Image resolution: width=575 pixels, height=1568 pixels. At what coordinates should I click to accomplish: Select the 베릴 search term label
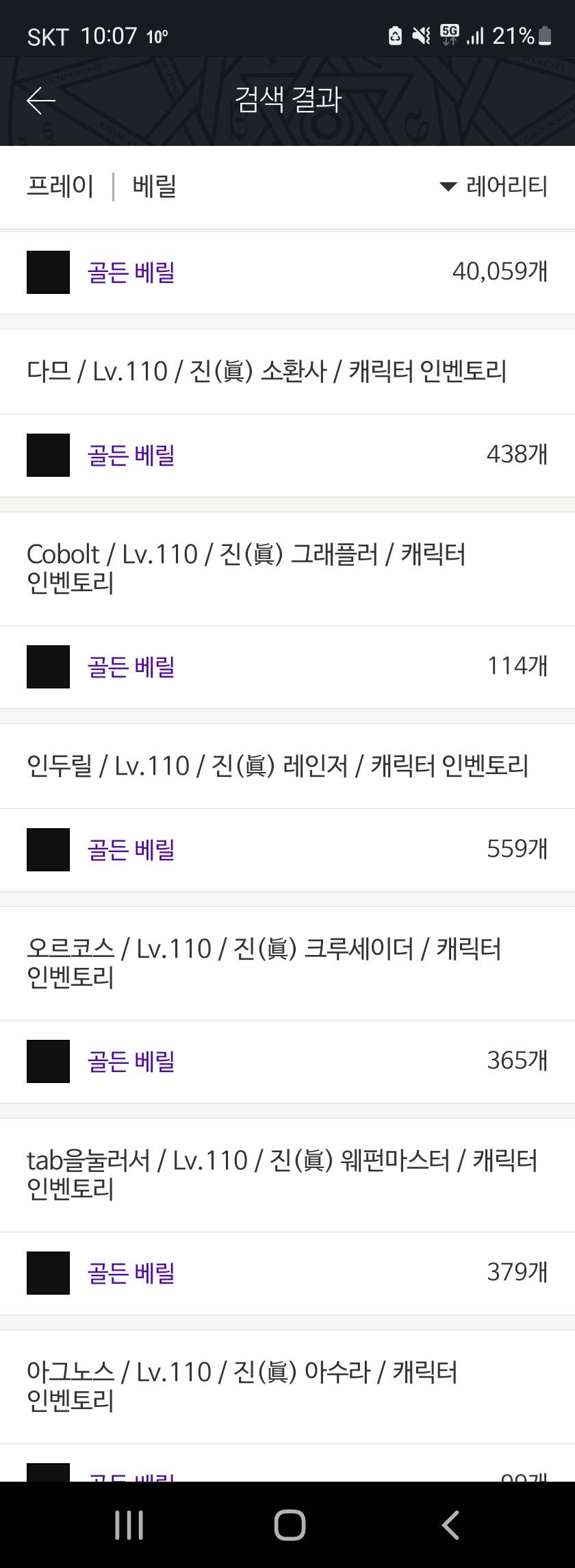pyautogui.click(x=155, y=186)
